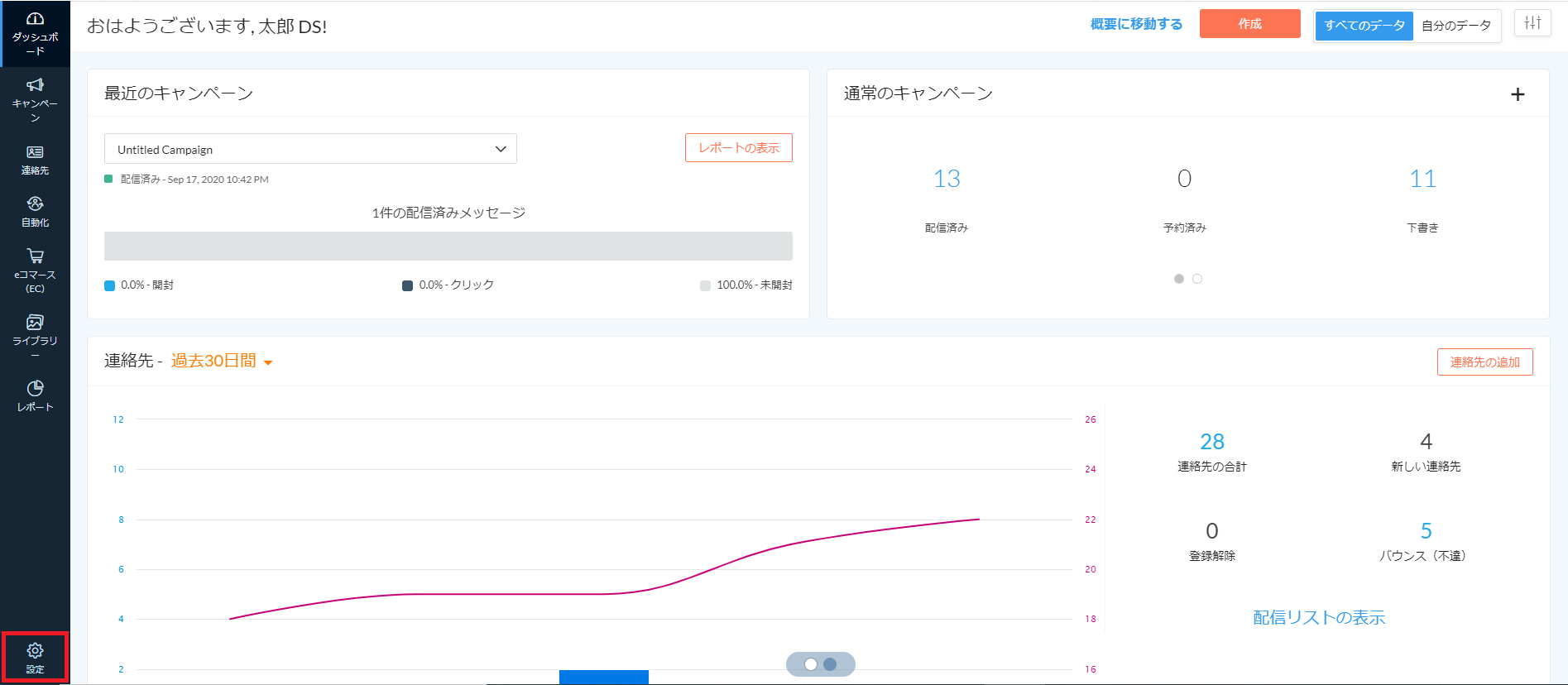Screen dimensions: 1568x685
Task: Open the 自動化 automation sidebar icon
Action: pos(35,212)
